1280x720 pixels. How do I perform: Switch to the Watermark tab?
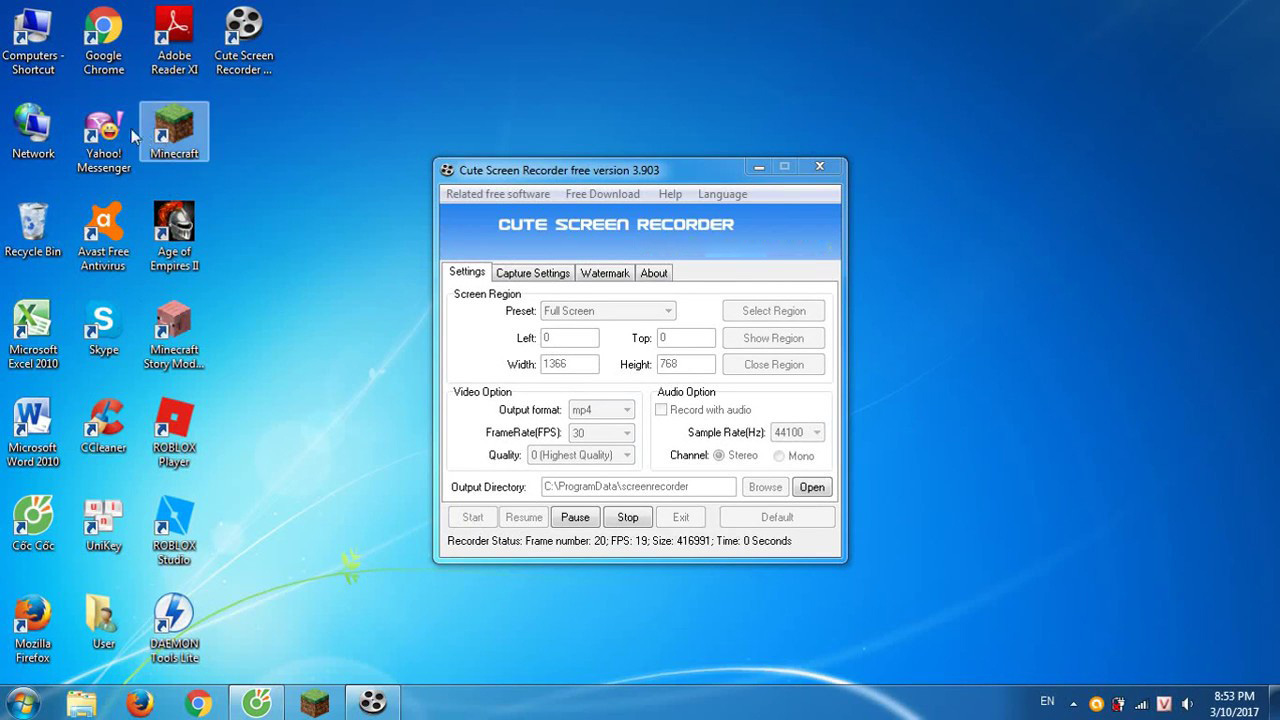[x=605, y=273]
